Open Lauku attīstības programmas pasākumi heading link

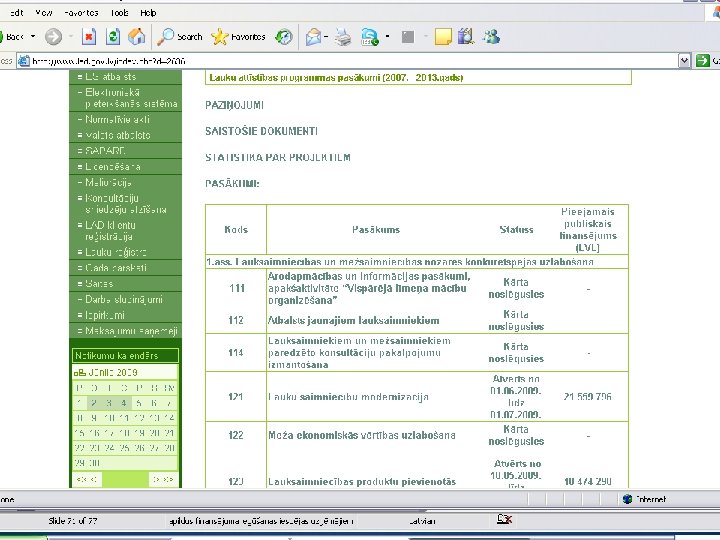336,78
